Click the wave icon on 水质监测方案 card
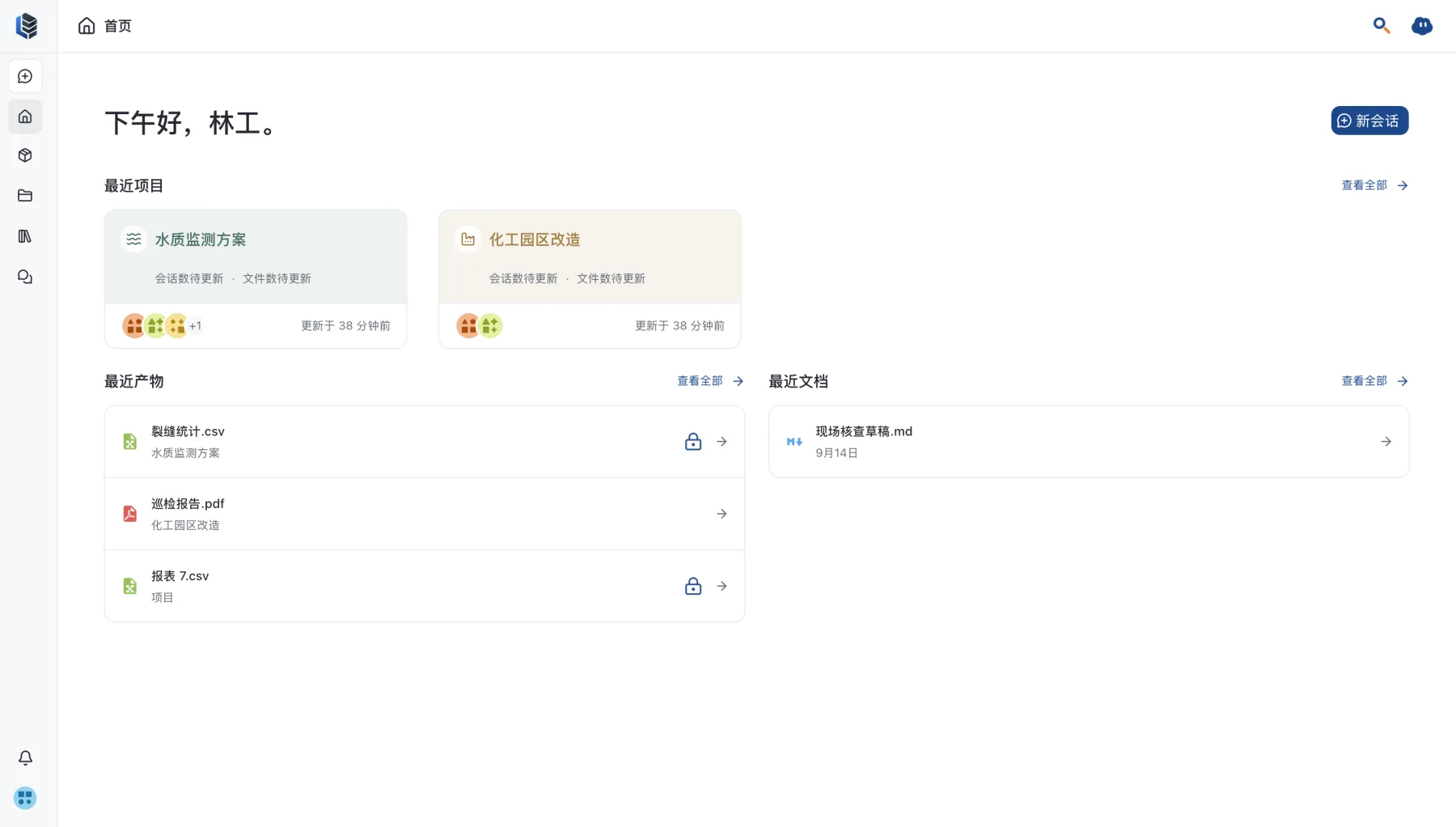The width and height of the screenshot is (1456, 827). [133, 240]
